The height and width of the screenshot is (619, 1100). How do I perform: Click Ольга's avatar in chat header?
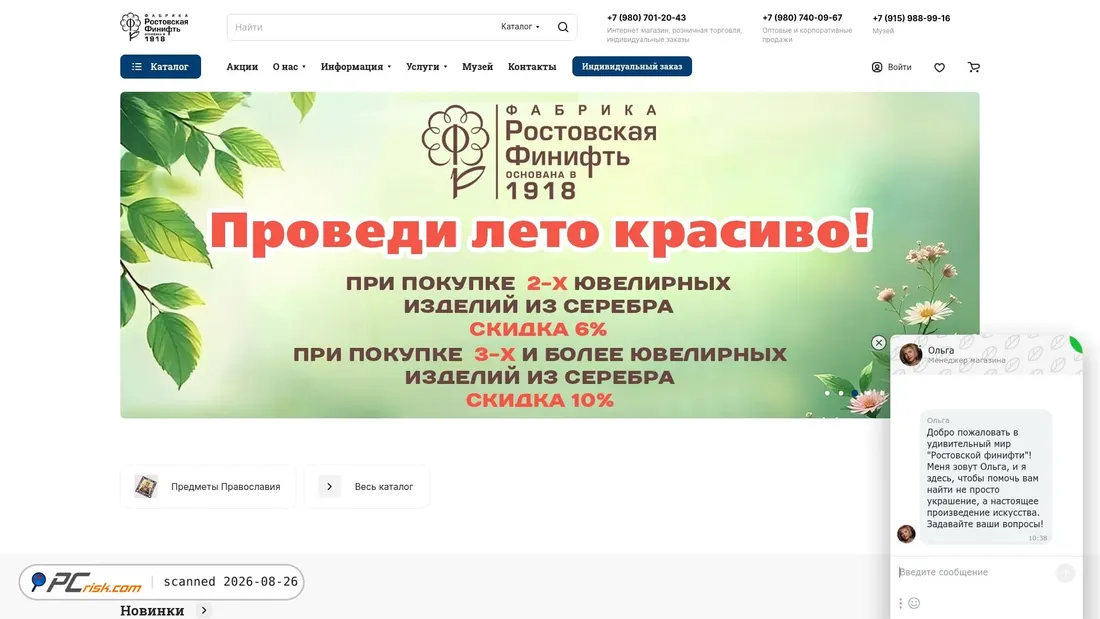[911, 354]
